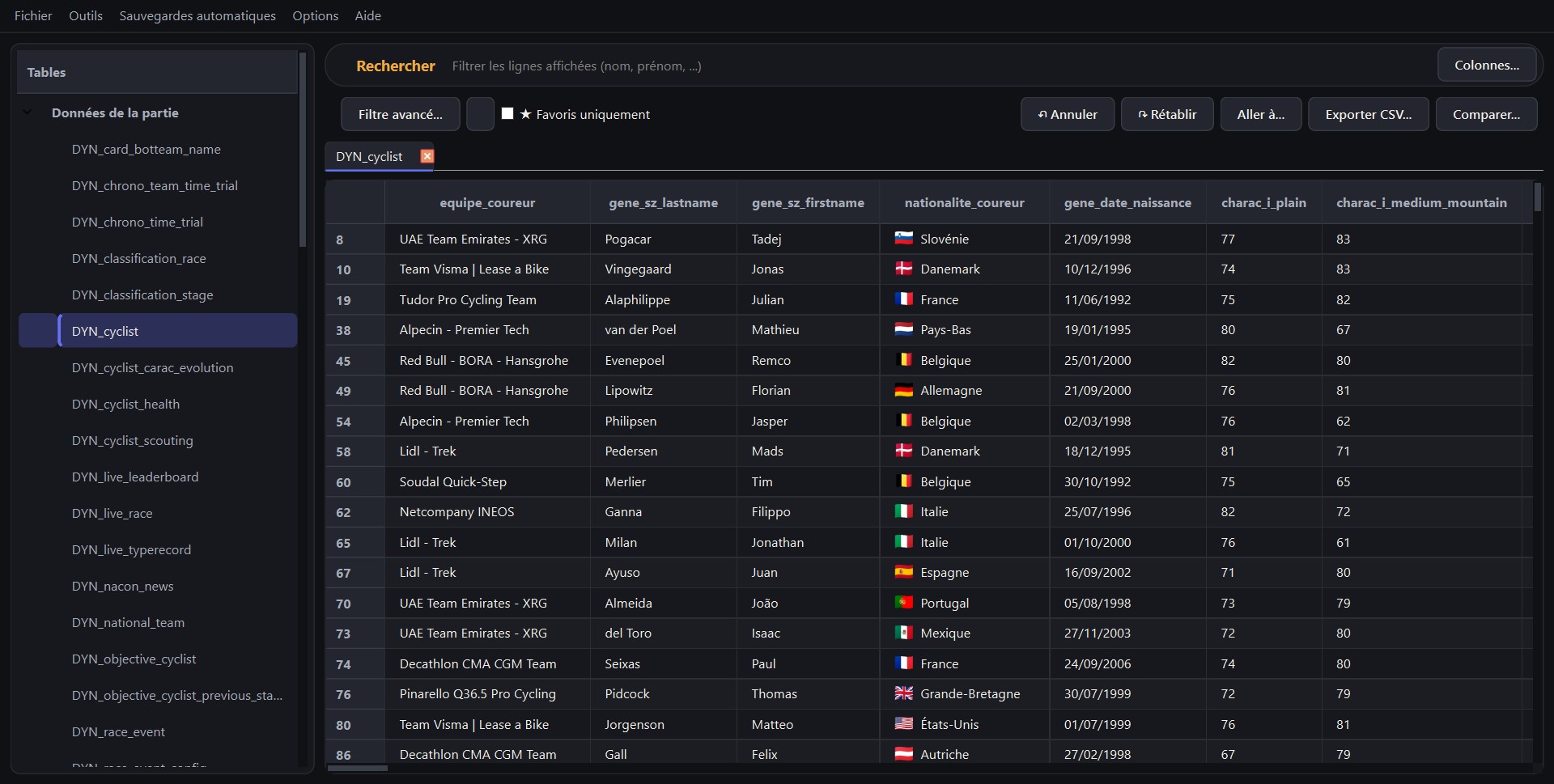This screenshot has width=1554, height=784.
Task: Open the Aller à dialog
Action: tap(1261, 114)
